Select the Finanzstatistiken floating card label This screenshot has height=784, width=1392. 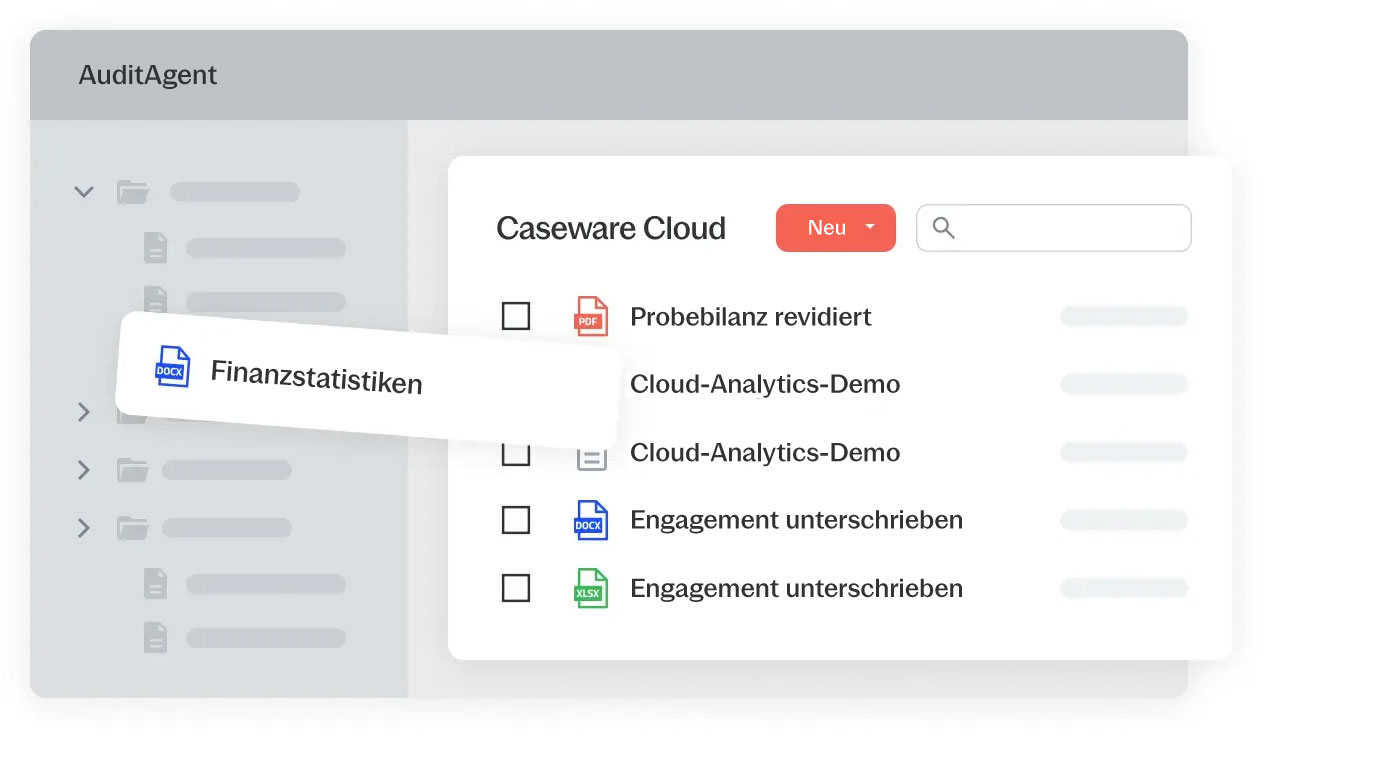(x=316, y=378)
